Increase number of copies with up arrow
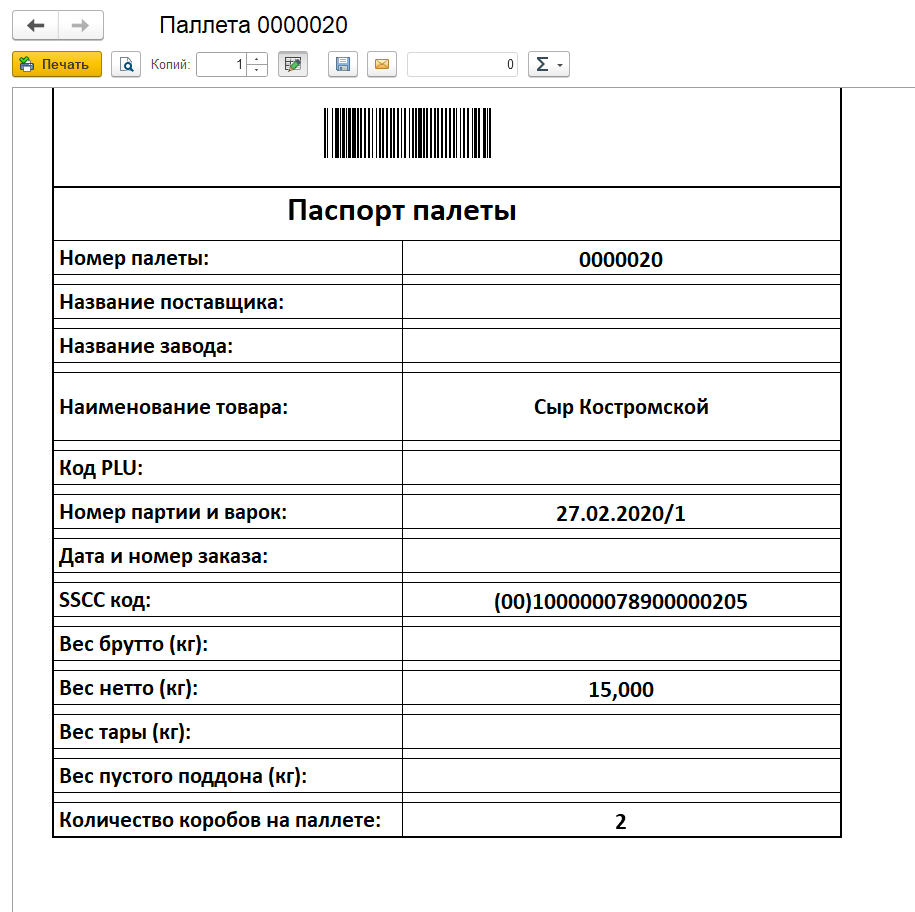915x912 pixels. tap(257, 59)
